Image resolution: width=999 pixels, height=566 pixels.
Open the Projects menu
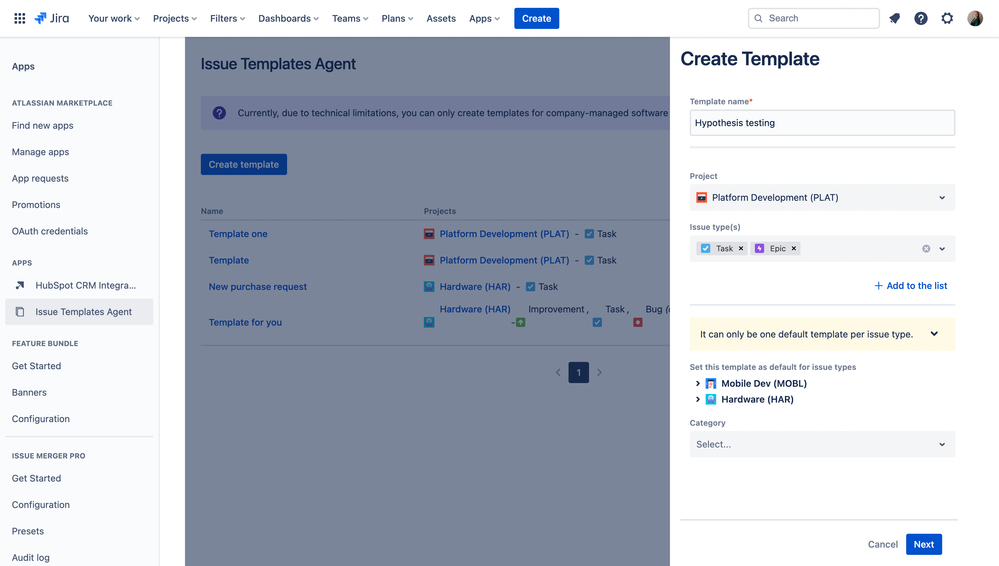(175, 18)
